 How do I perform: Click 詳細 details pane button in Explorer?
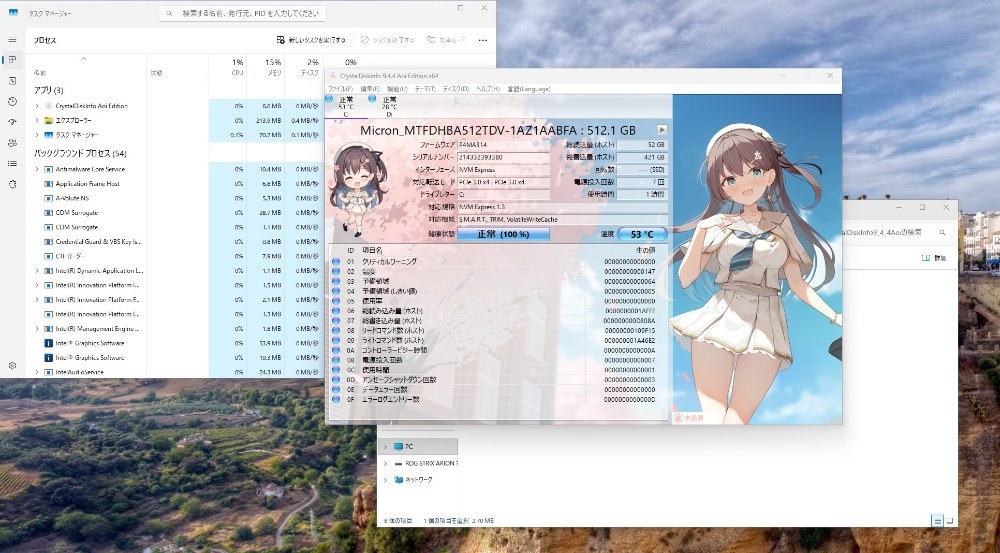pyautogui.click(x=934, y=258)
